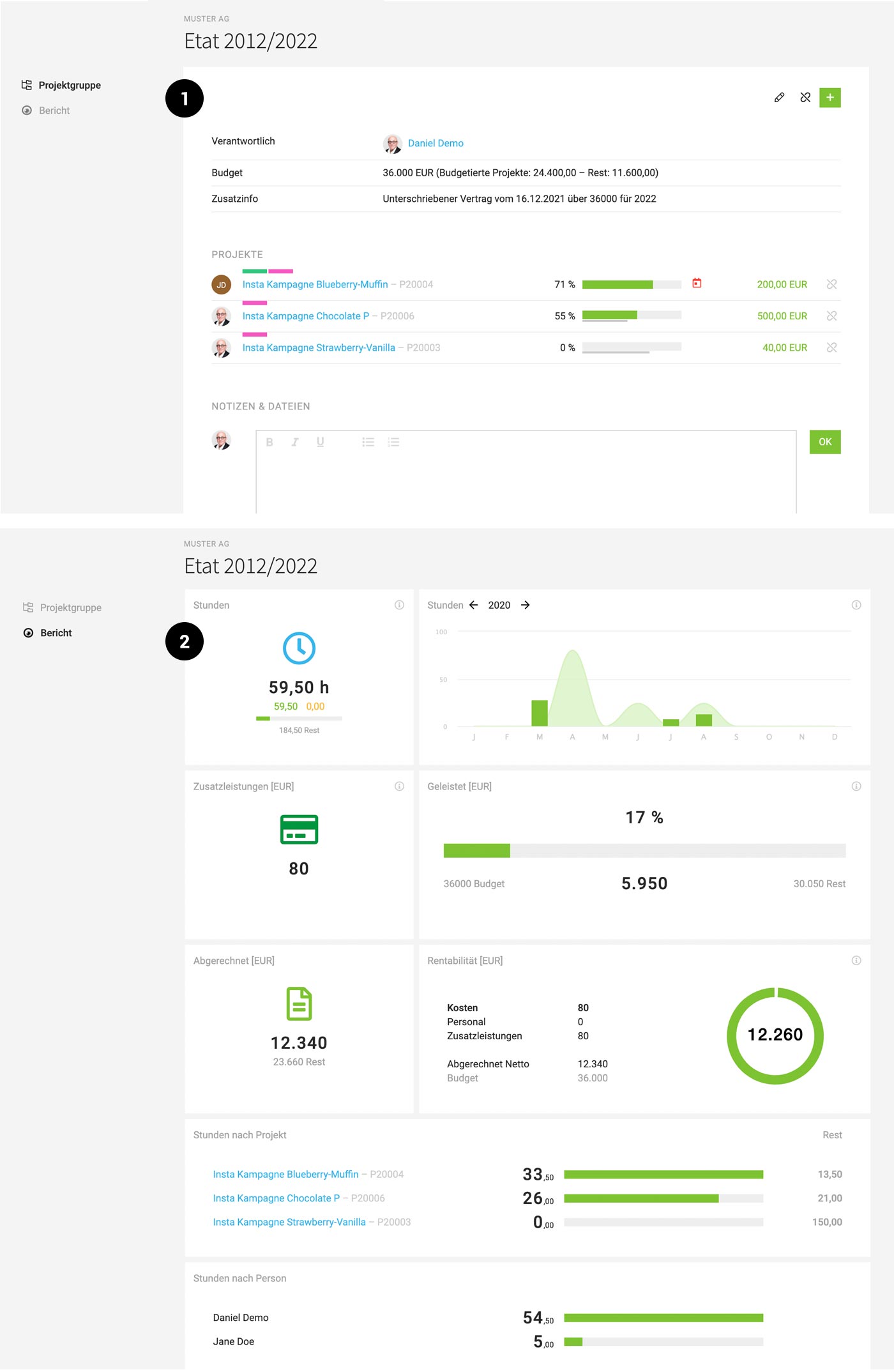Open Blueberry-Muffin link in Stunden nach Projekt
894x1372 pixels.
tap(285, 1174)
